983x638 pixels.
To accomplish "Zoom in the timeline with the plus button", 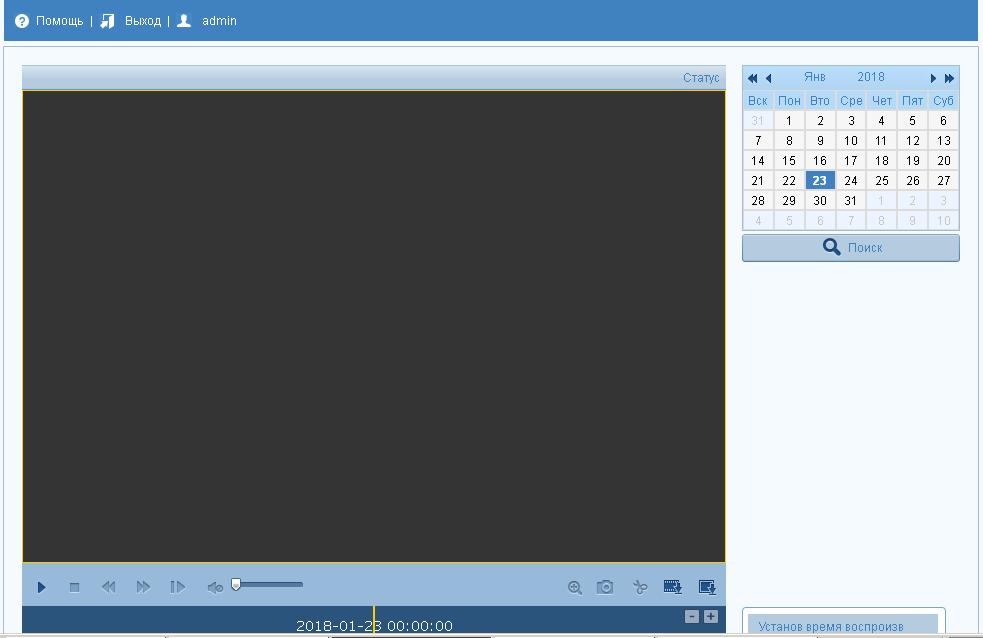I will pyautogui.click(x=711, y=617).
